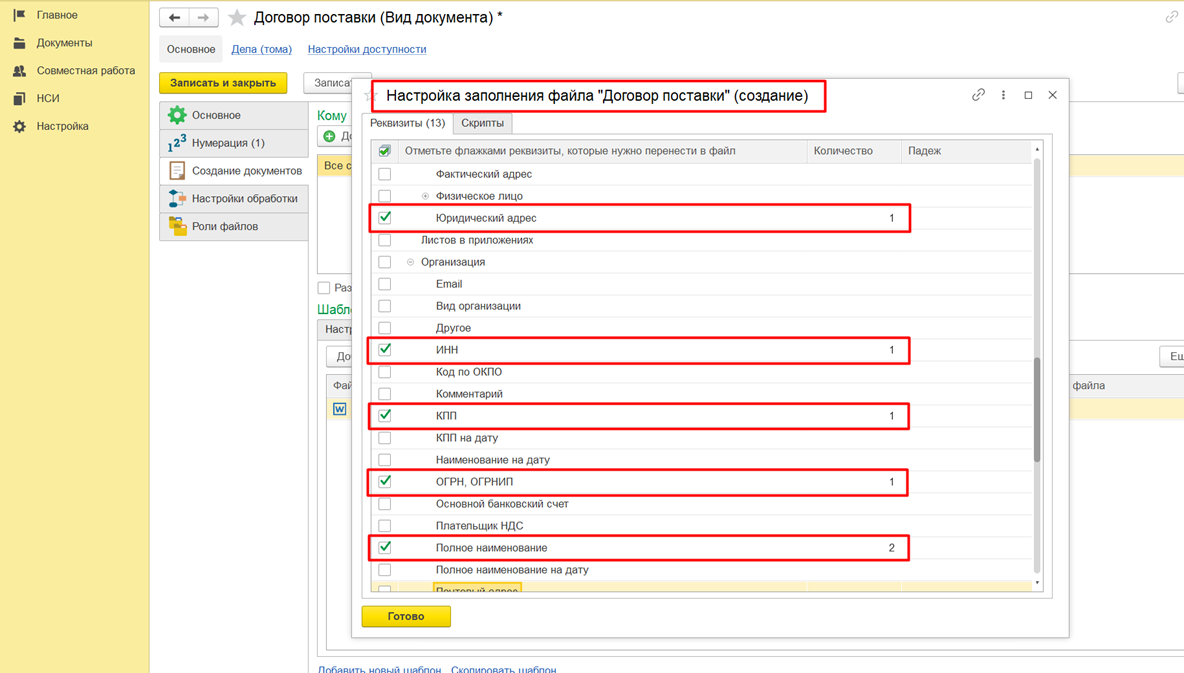Click the list's vertical scrollbar thumb
Viewport: 1184px width, 673px height.
click(1037, 409)
